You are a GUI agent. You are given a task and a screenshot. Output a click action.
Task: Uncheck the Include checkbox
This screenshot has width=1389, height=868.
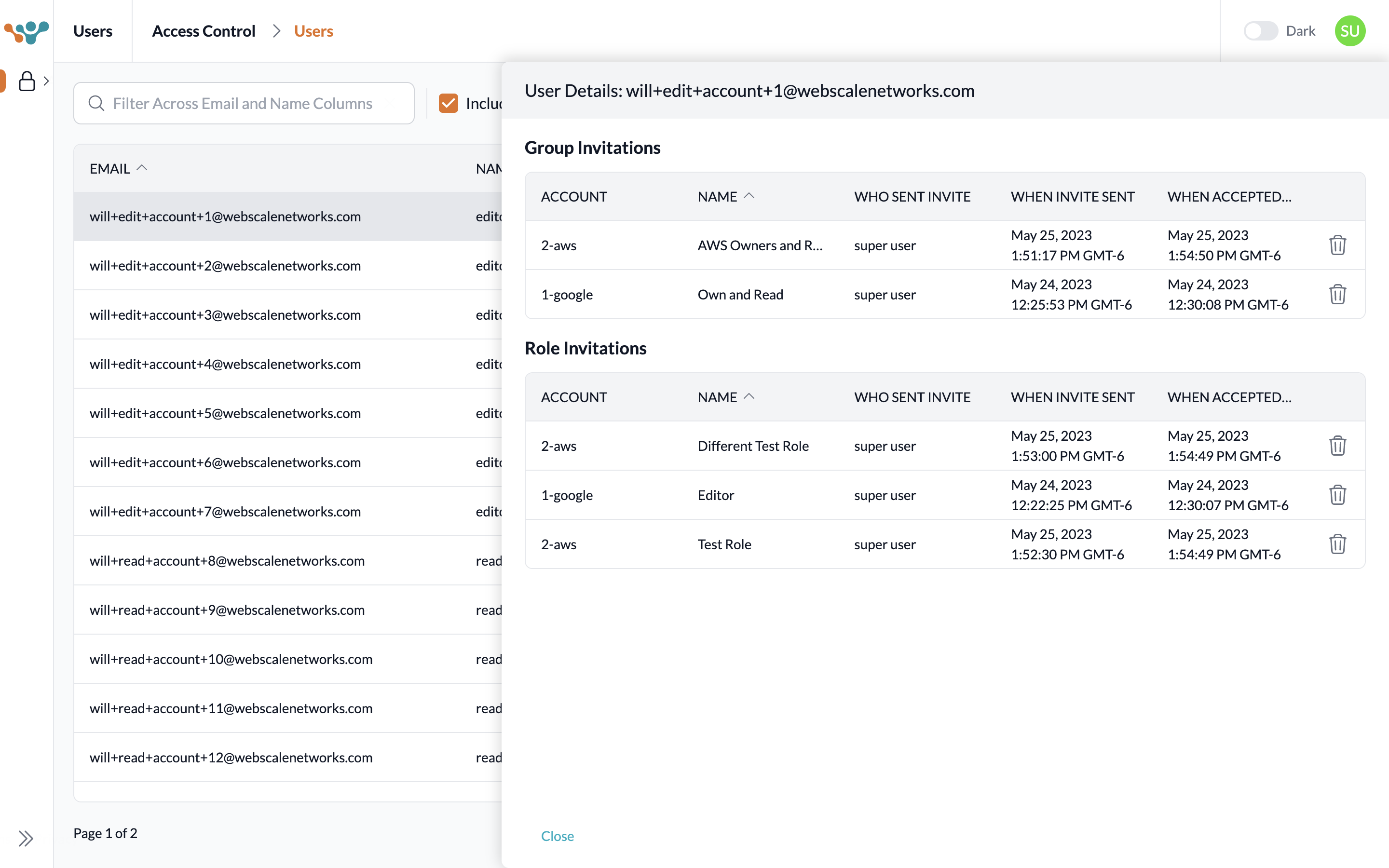448,103
